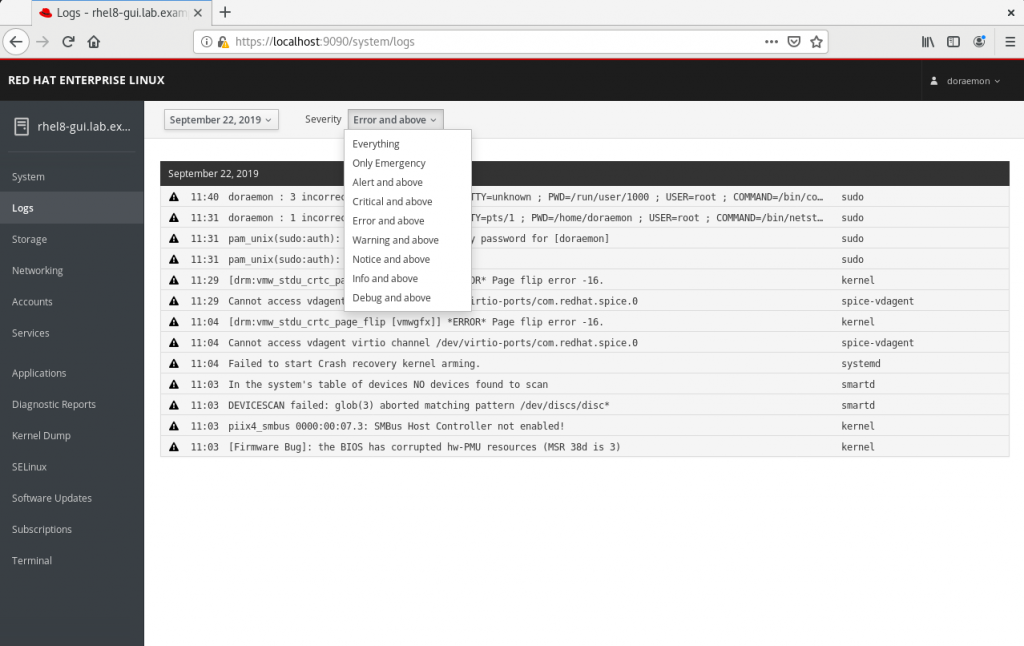Click warning icon of 11:04 systemd entry
The height and width of the screenshot is (646, 1024).
coord(174,363)
